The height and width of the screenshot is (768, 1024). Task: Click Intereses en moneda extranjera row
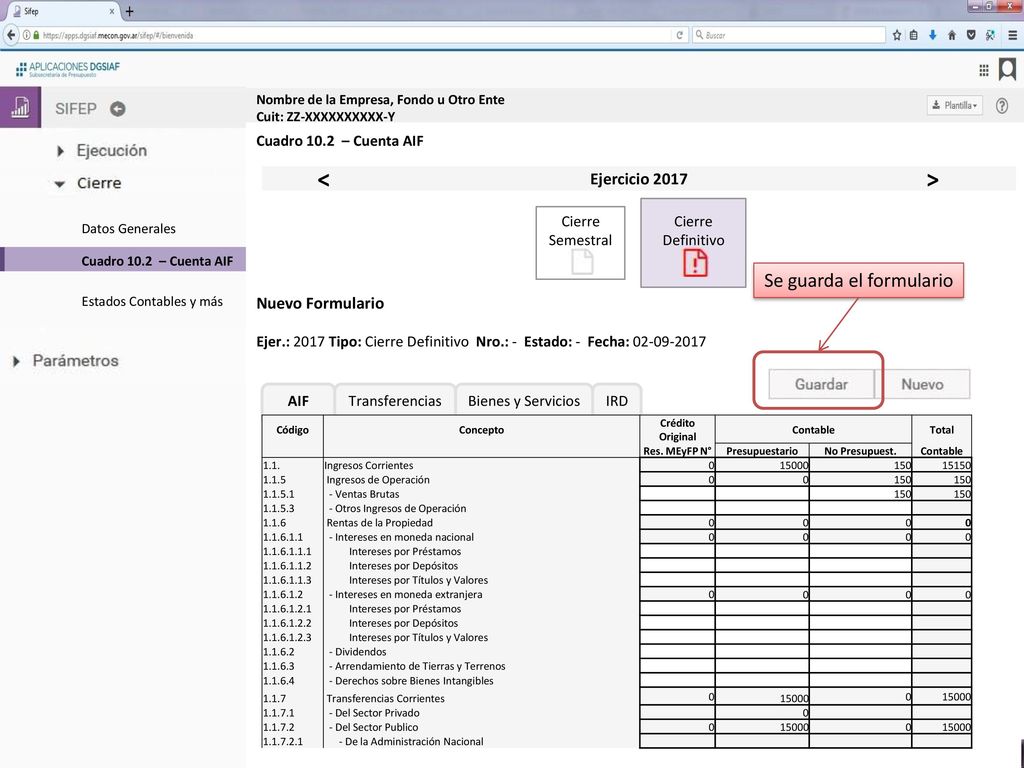pos(405,595)
